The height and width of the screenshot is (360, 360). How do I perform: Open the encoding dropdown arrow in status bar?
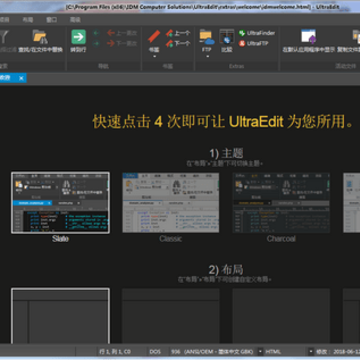(260, 352)
